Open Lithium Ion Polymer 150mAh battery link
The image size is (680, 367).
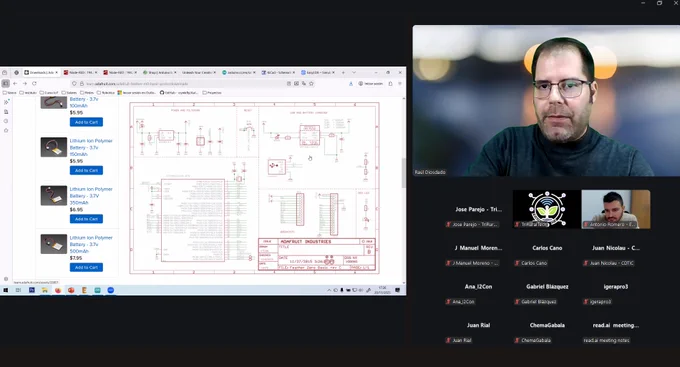[x=91, y=147]
